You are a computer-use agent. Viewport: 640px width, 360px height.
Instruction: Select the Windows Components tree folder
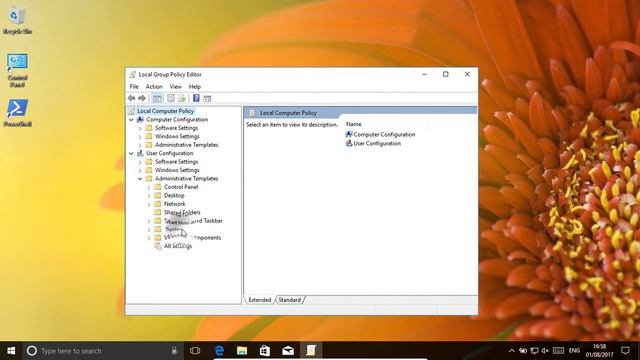tap(192, 238)
